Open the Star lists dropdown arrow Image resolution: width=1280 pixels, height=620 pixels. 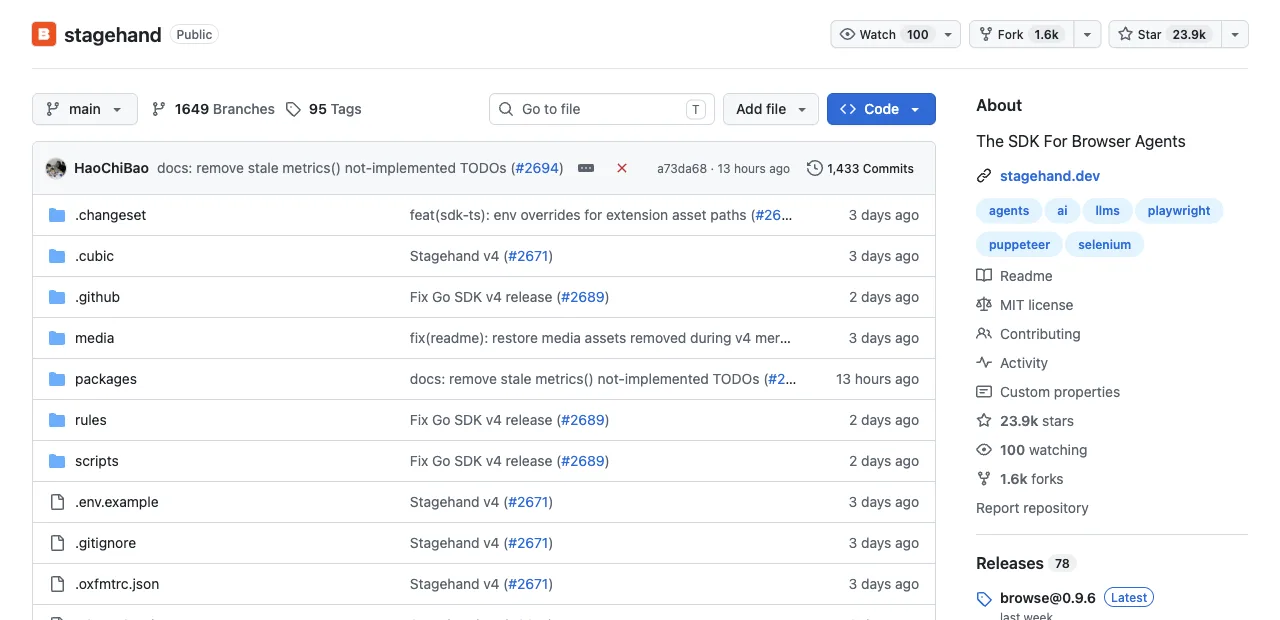(x=1235, y=34)
